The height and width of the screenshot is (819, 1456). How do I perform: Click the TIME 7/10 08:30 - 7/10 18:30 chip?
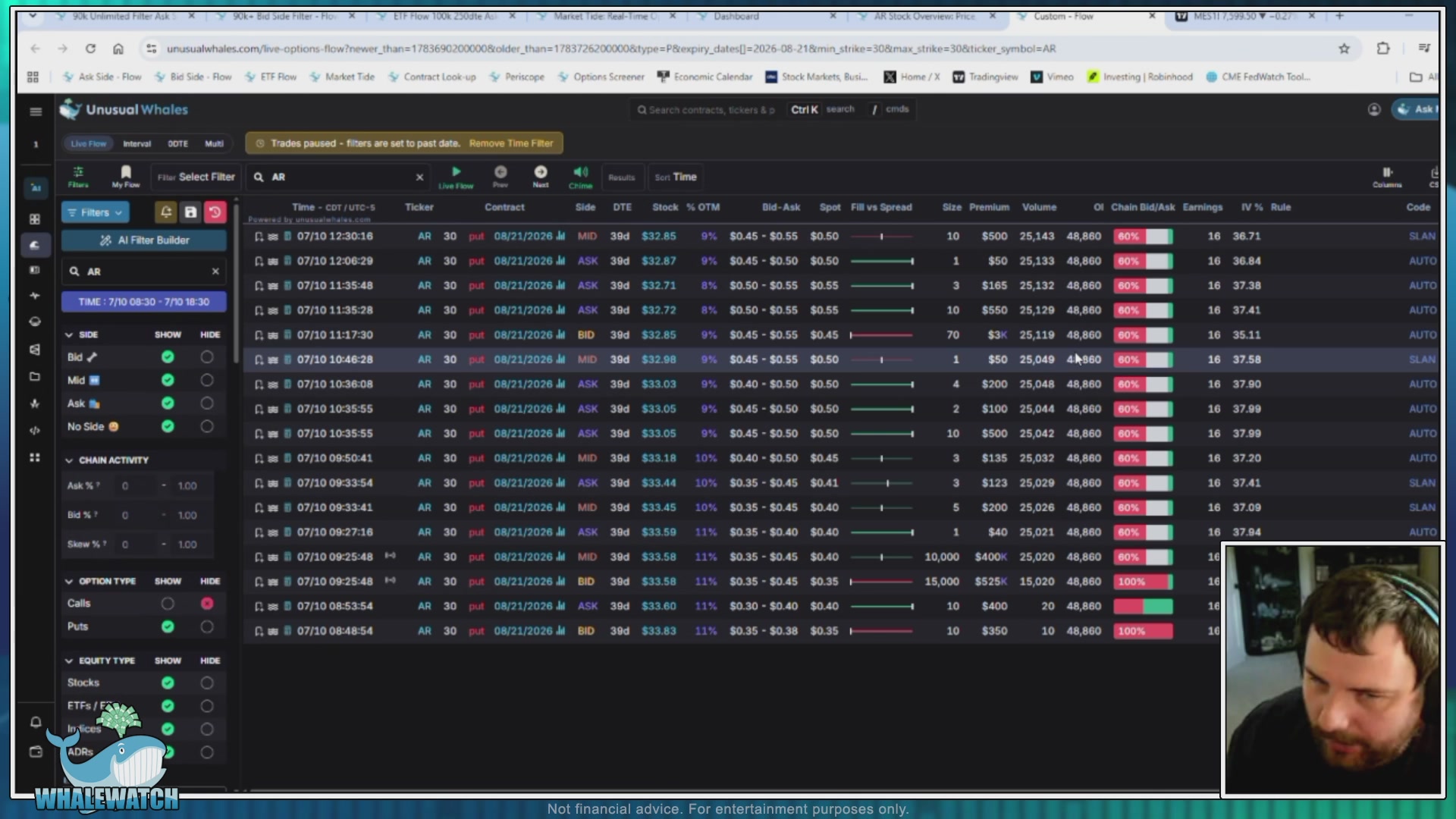tap(144, 302)
